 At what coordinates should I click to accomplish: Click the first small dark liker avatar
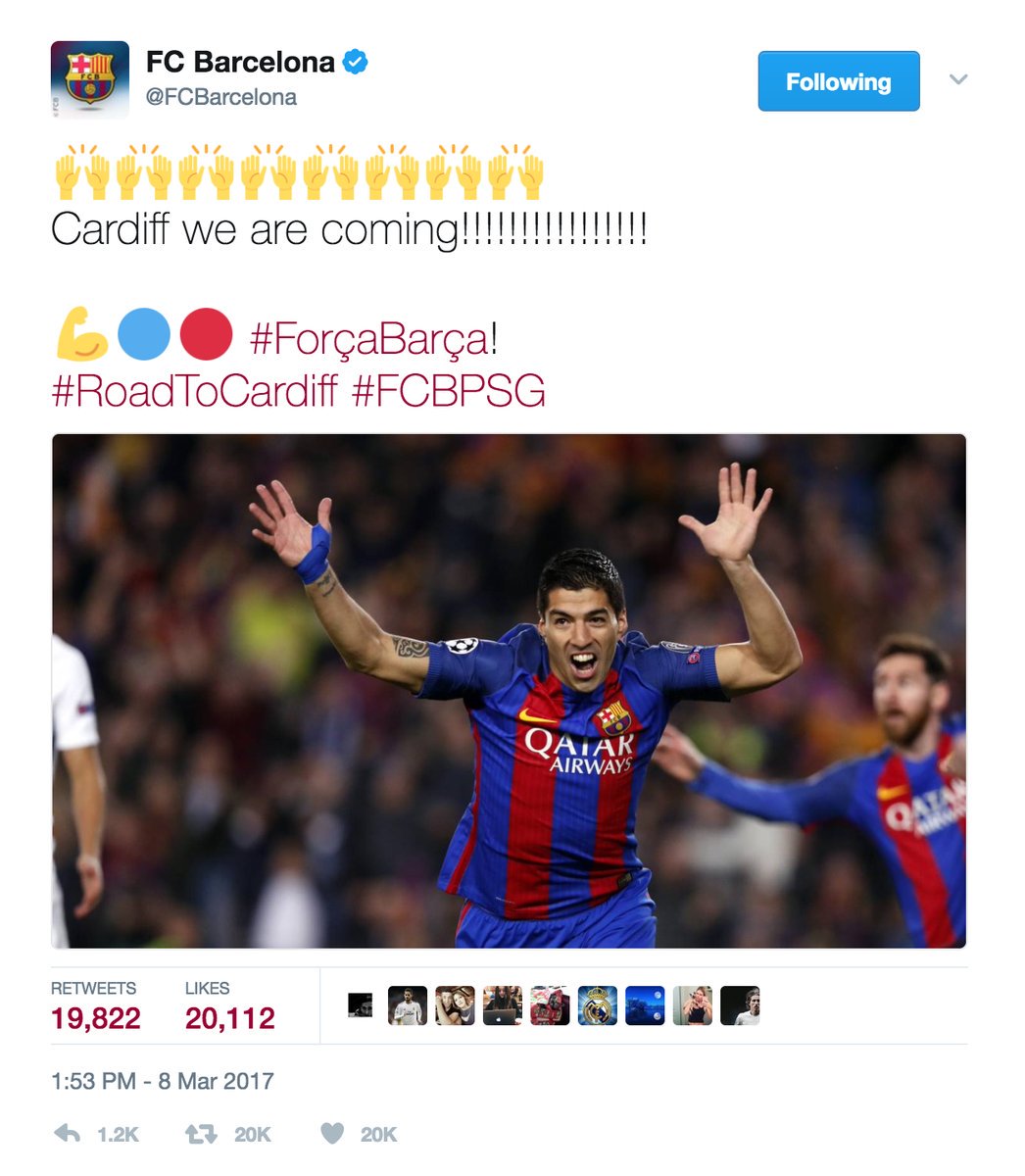[360, 1005]
